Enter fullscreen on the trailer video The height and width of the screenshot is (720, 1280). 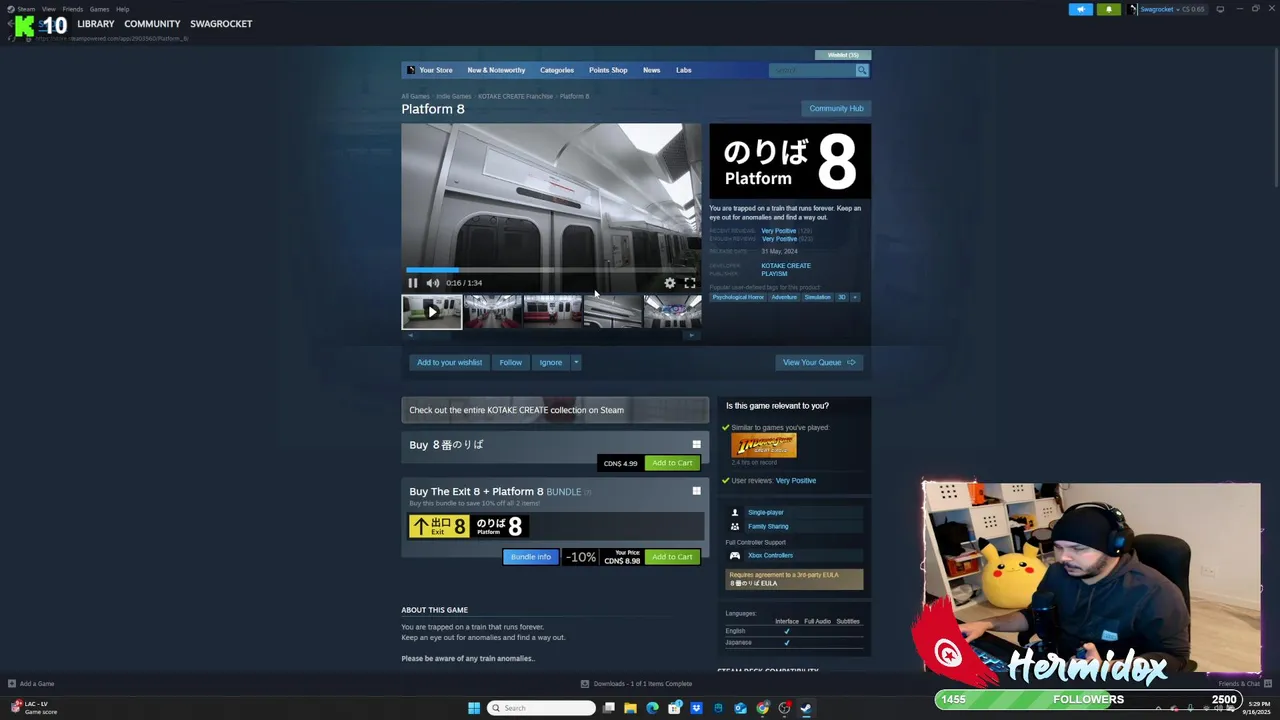(690, 283)
